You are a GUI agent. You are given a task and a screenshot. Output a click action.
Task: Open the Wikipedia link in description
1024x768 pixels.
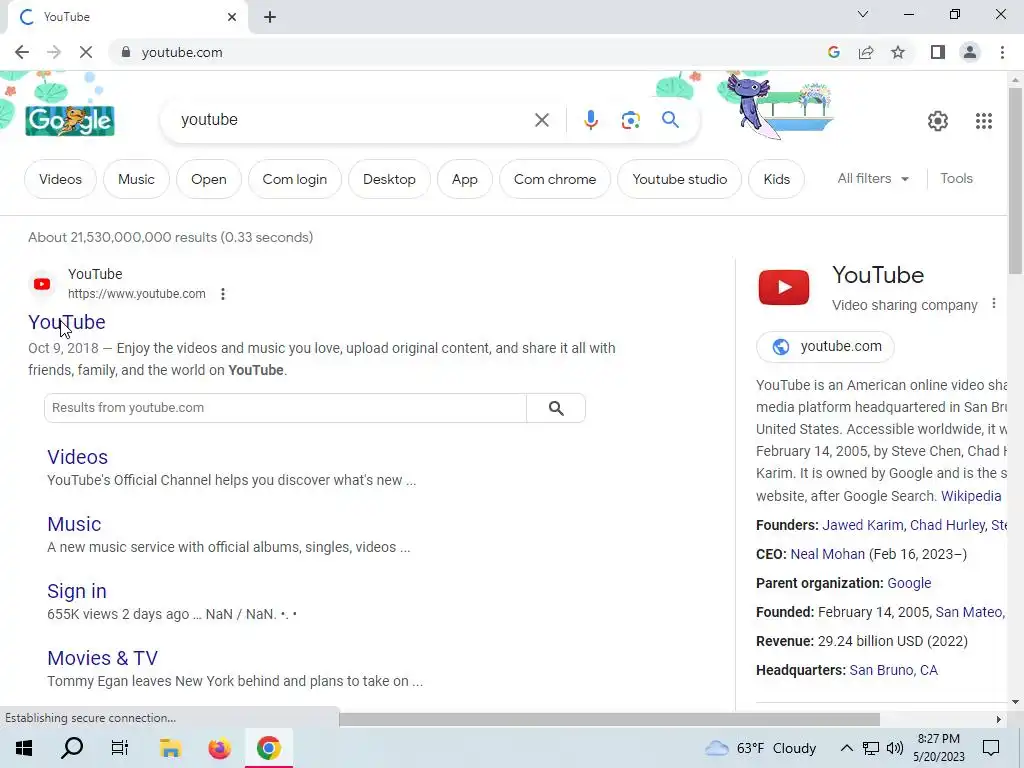click(970, 496)
